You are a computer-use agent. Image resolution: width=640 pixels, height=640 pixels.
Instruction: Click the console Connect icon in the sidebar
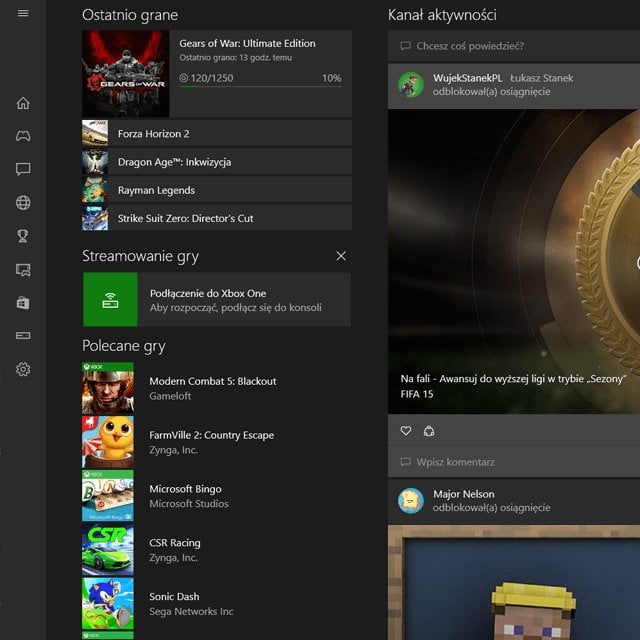point(23,335)
